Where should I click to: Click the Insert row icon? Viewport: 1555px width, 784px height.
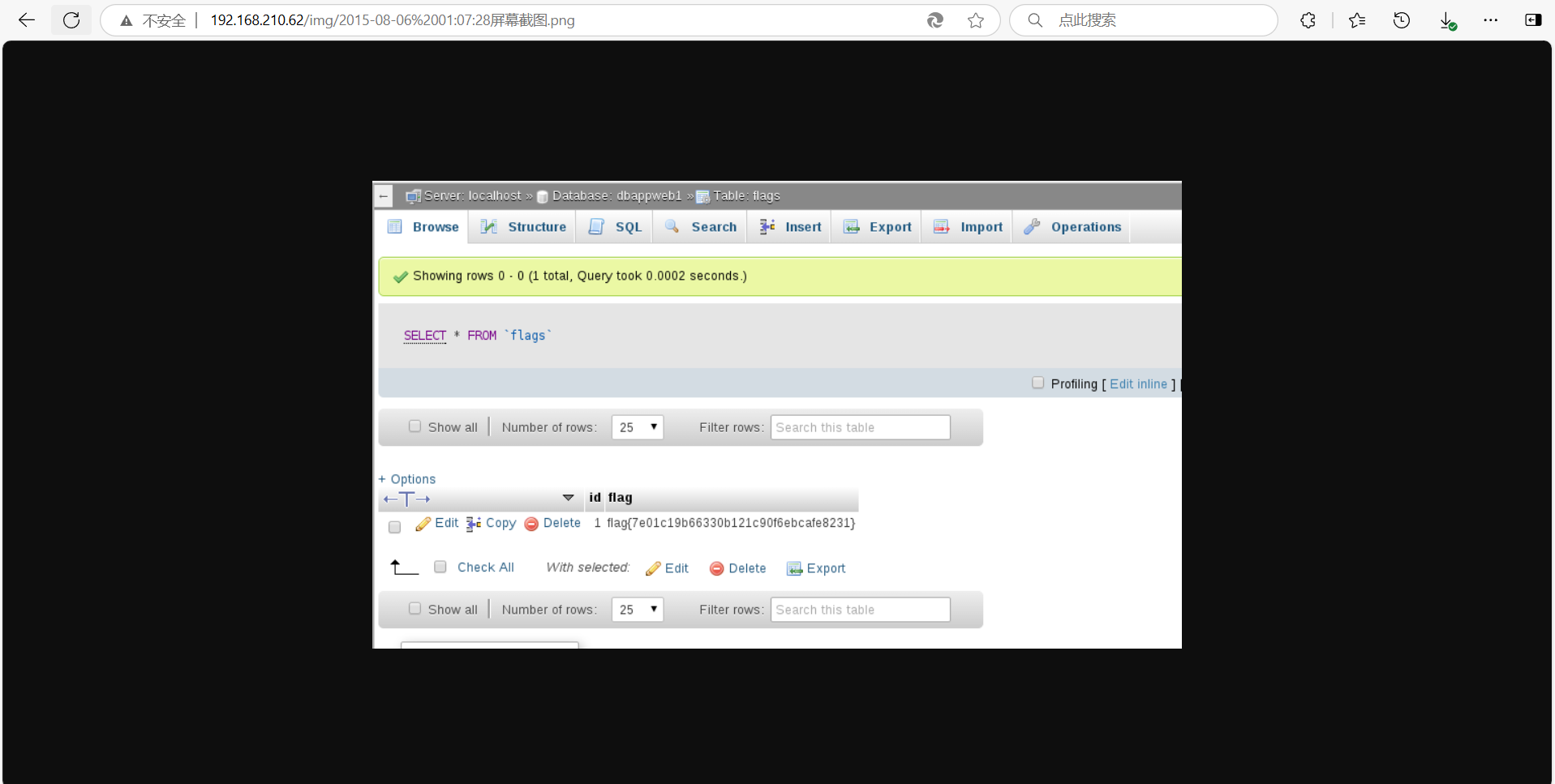point(767,226)
